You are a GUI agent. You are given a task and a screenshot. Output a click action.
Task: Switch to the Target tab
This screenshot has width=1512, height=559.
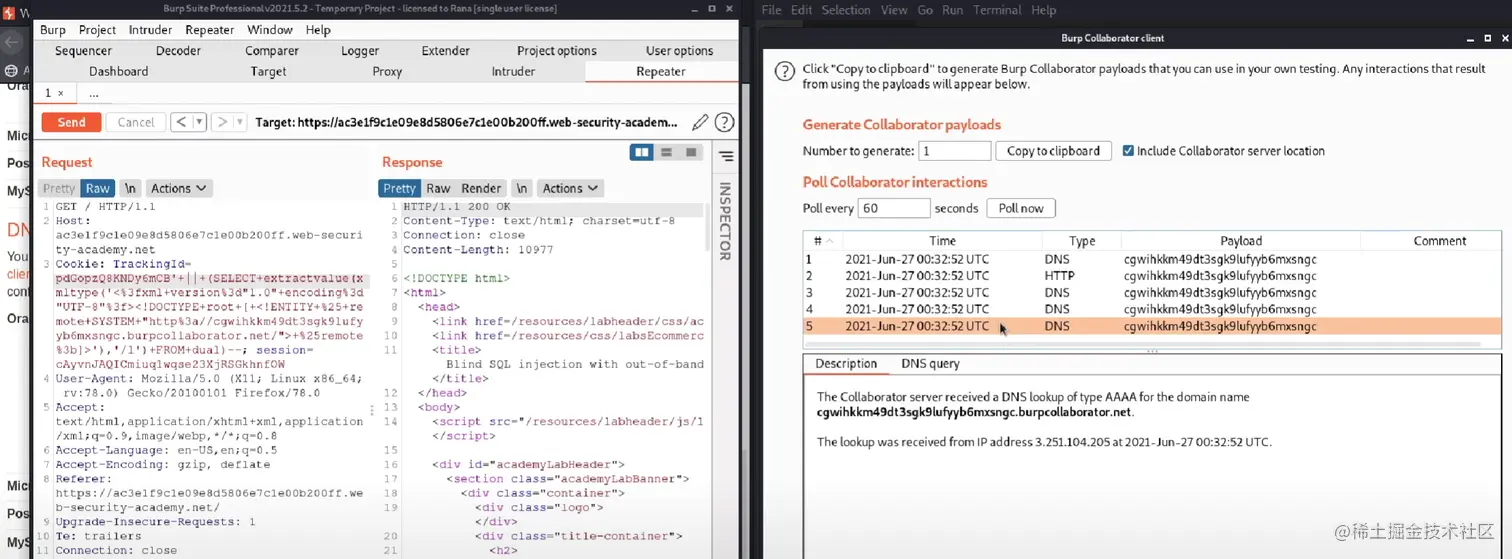[268, 72]
